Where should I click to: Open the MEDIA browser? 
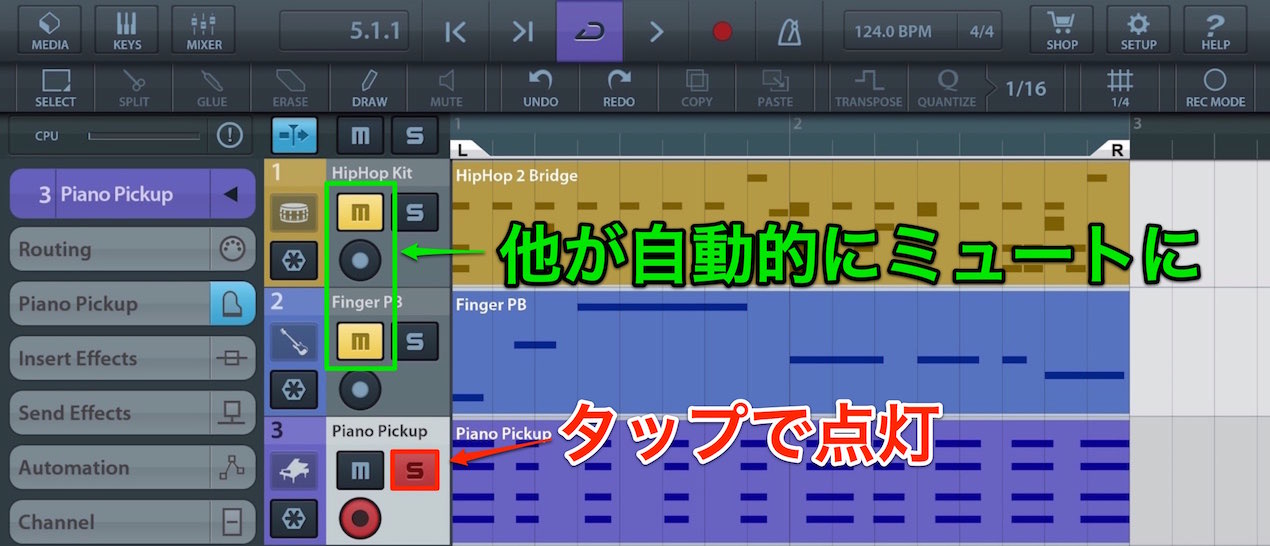pyautogui.click(x=50, y=30)
